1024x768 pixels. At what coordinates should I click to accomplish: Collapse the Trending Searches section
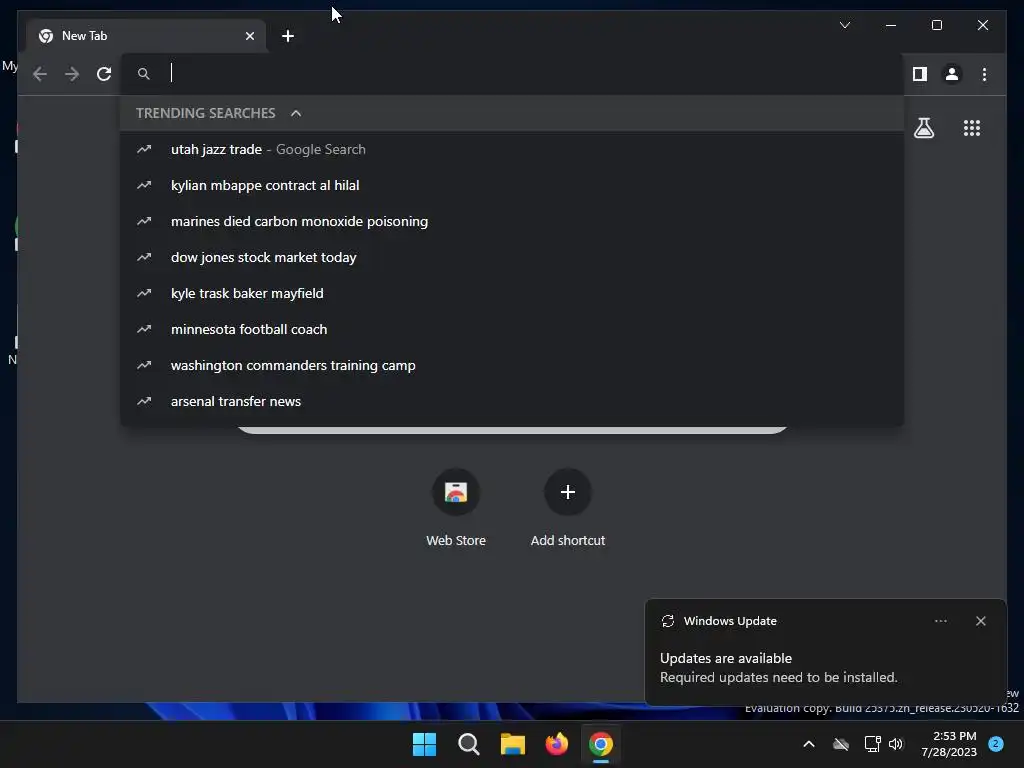[x=296, y=113]
